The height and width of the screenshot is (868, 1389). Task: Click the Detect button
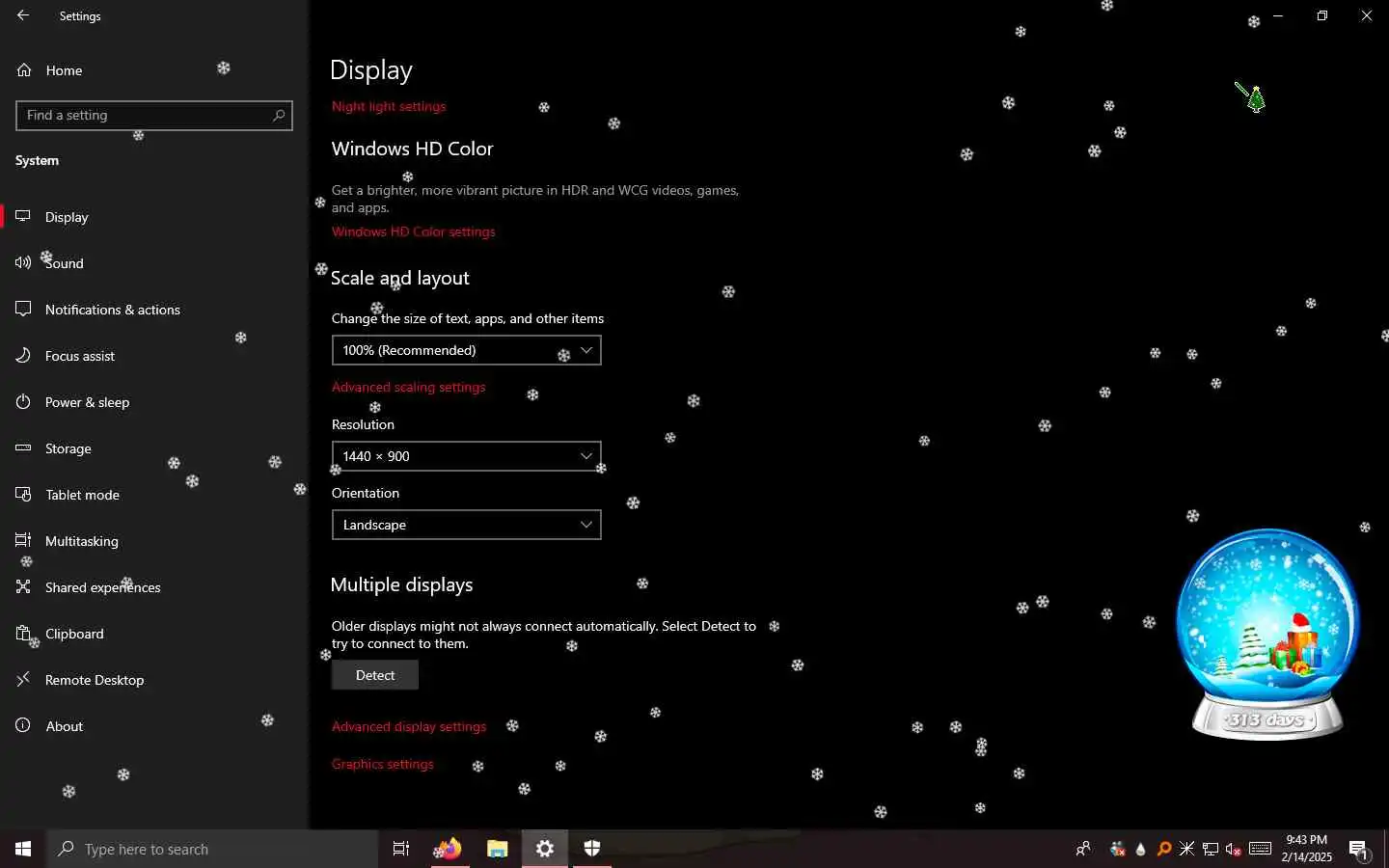pyautogui.click(x=375, y=675)
